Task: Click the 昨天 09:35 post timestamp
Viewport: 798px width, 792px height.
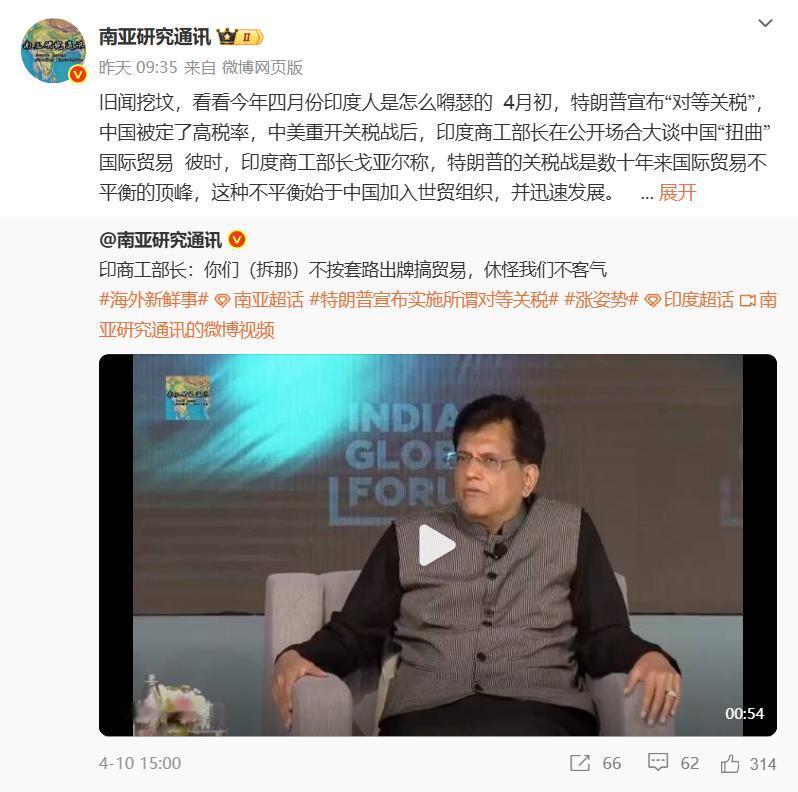Action: click(x=138, y=67)
